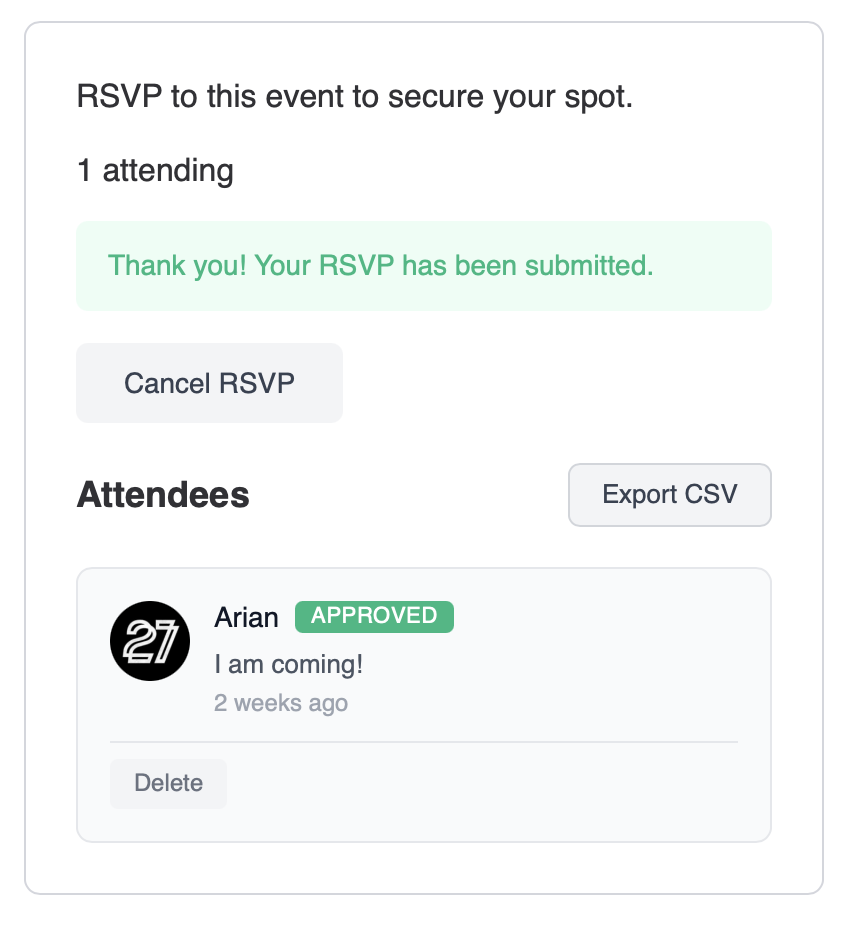Click the green APPROVED status badge
Image resolution: width=846 pixels, height=930 pixels.
click(x=374, y=616)
